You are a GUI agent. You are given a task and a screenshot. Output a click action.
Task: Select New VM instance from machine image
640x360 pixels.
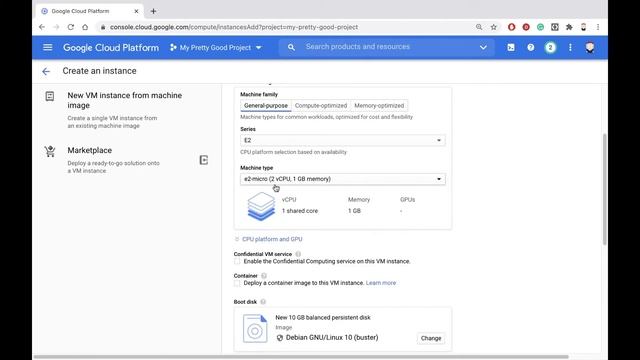point(124,100)
